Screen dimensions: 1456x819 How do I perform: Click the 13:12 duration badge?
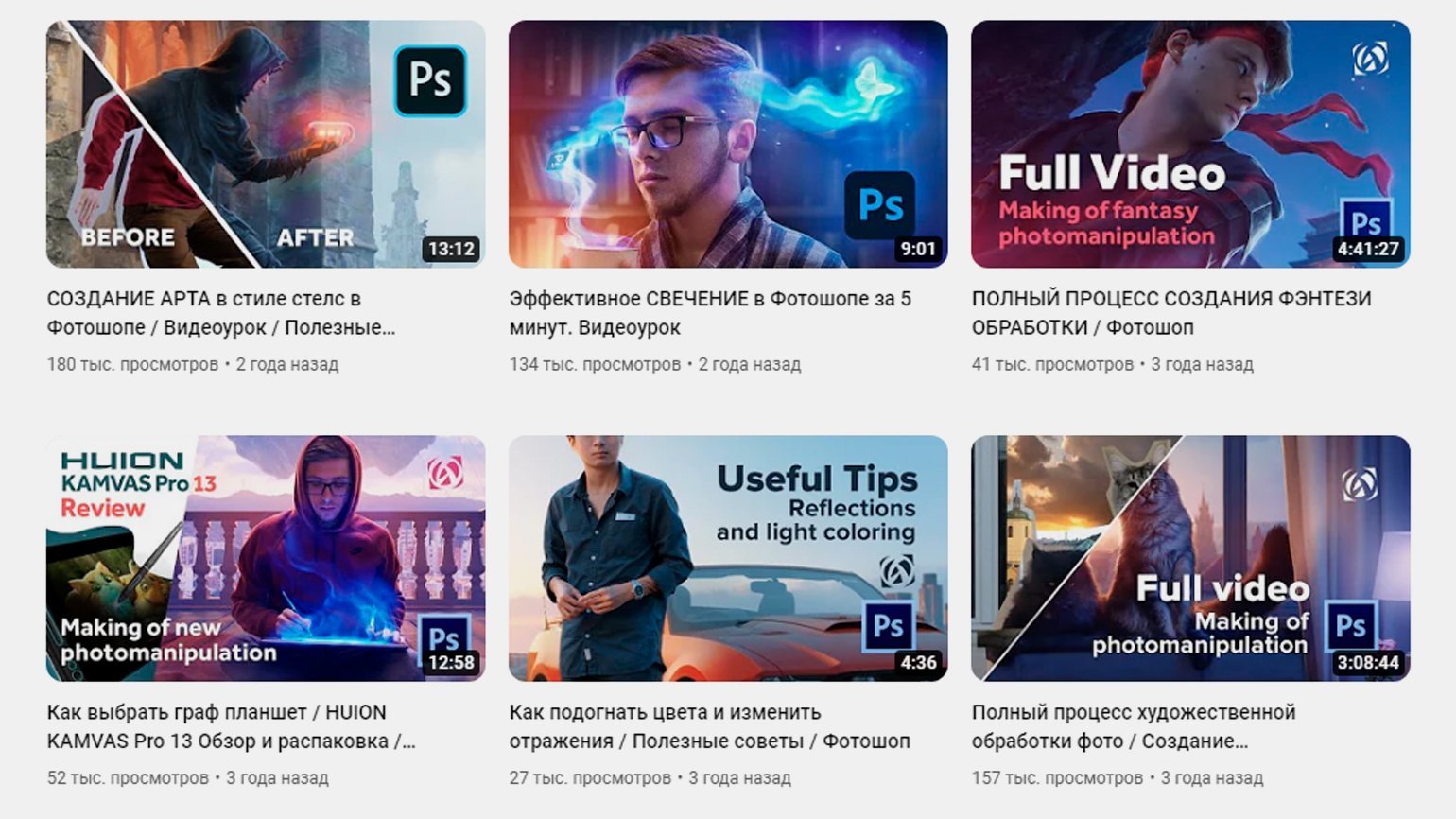(x=451, y=250)
